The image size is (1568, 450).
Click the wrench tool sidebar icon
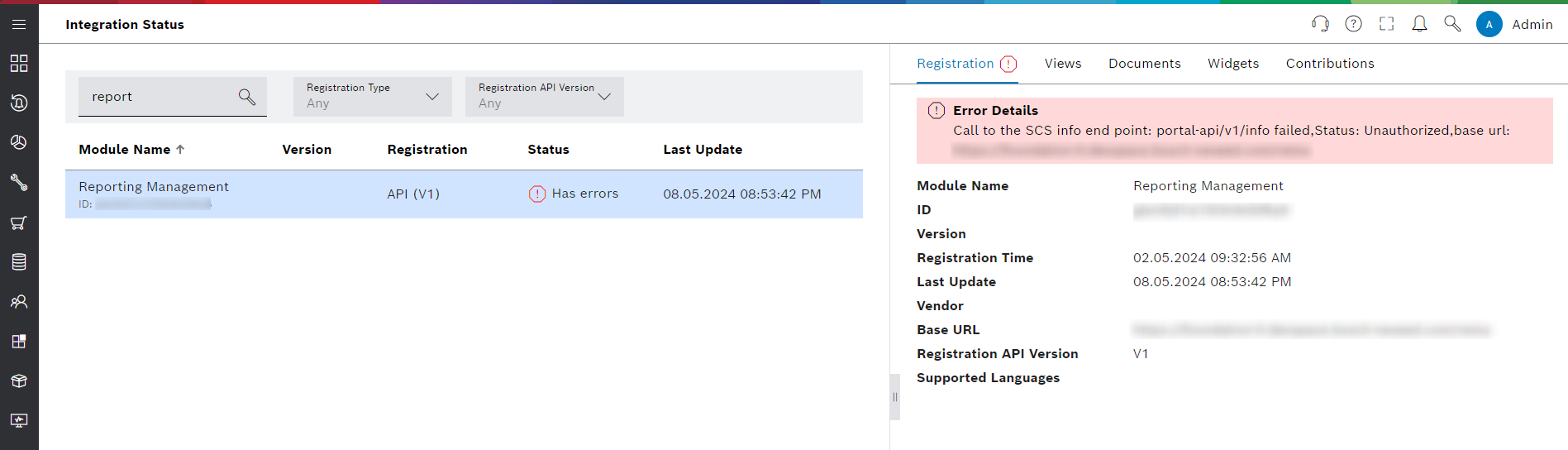(x=19, y=183)
